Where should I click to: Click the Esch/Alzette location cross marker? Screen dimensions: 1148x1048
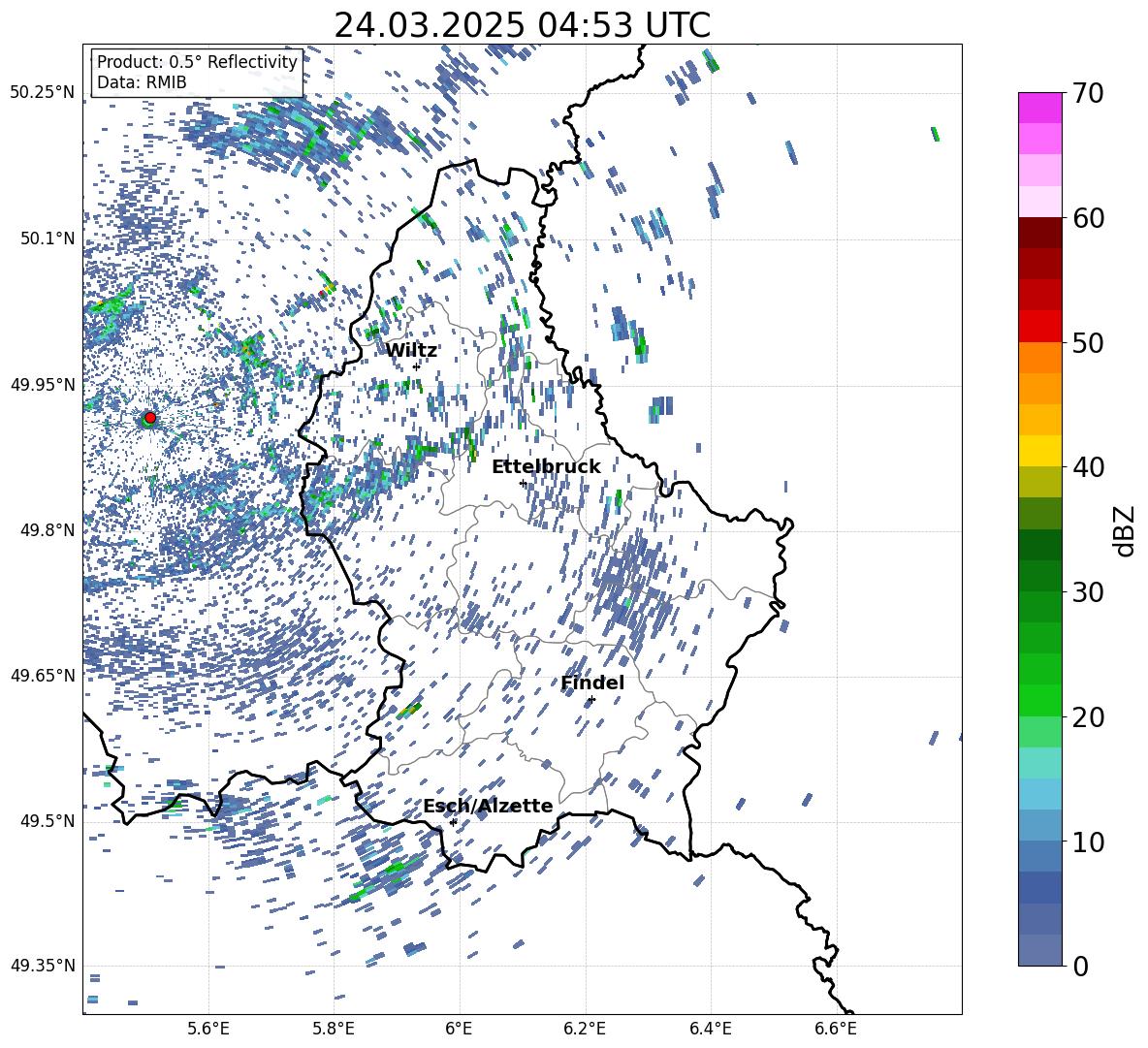click(x=453, y=822)
